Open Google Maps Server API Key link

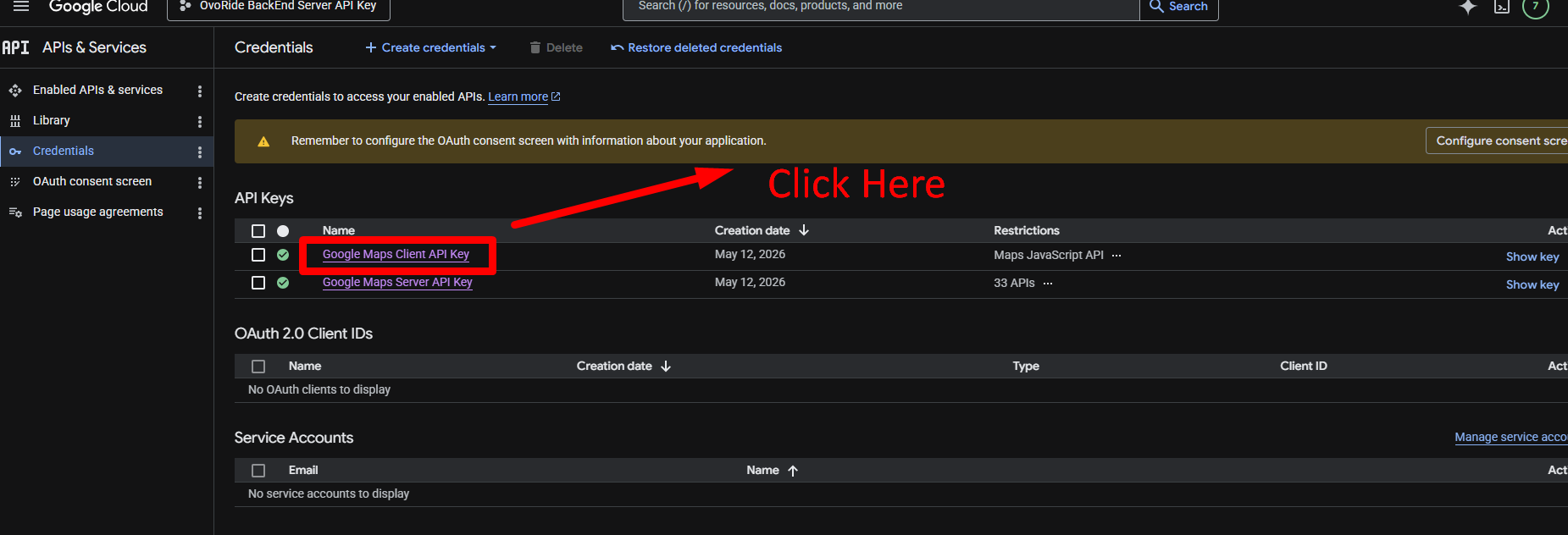(397, 282)
